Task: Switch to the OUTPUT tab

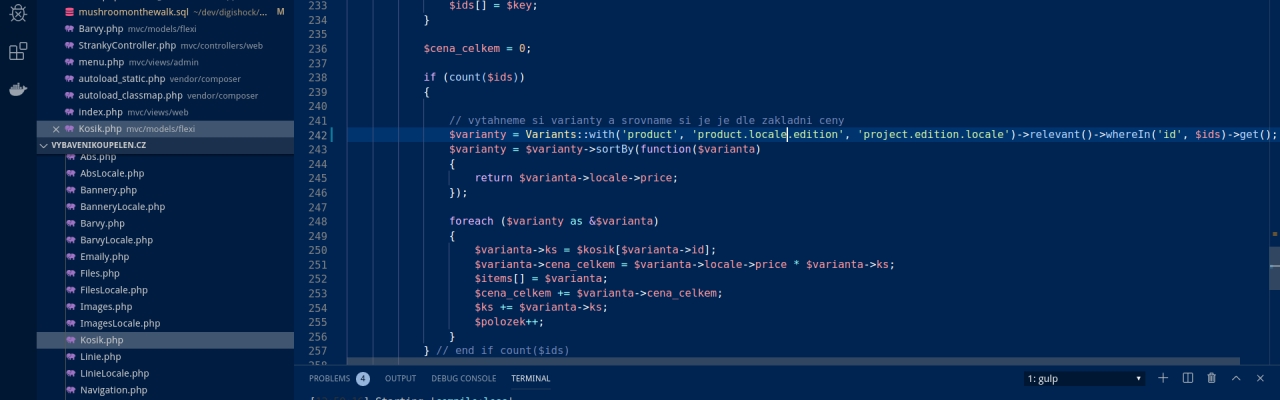Action: coord(400,379)
